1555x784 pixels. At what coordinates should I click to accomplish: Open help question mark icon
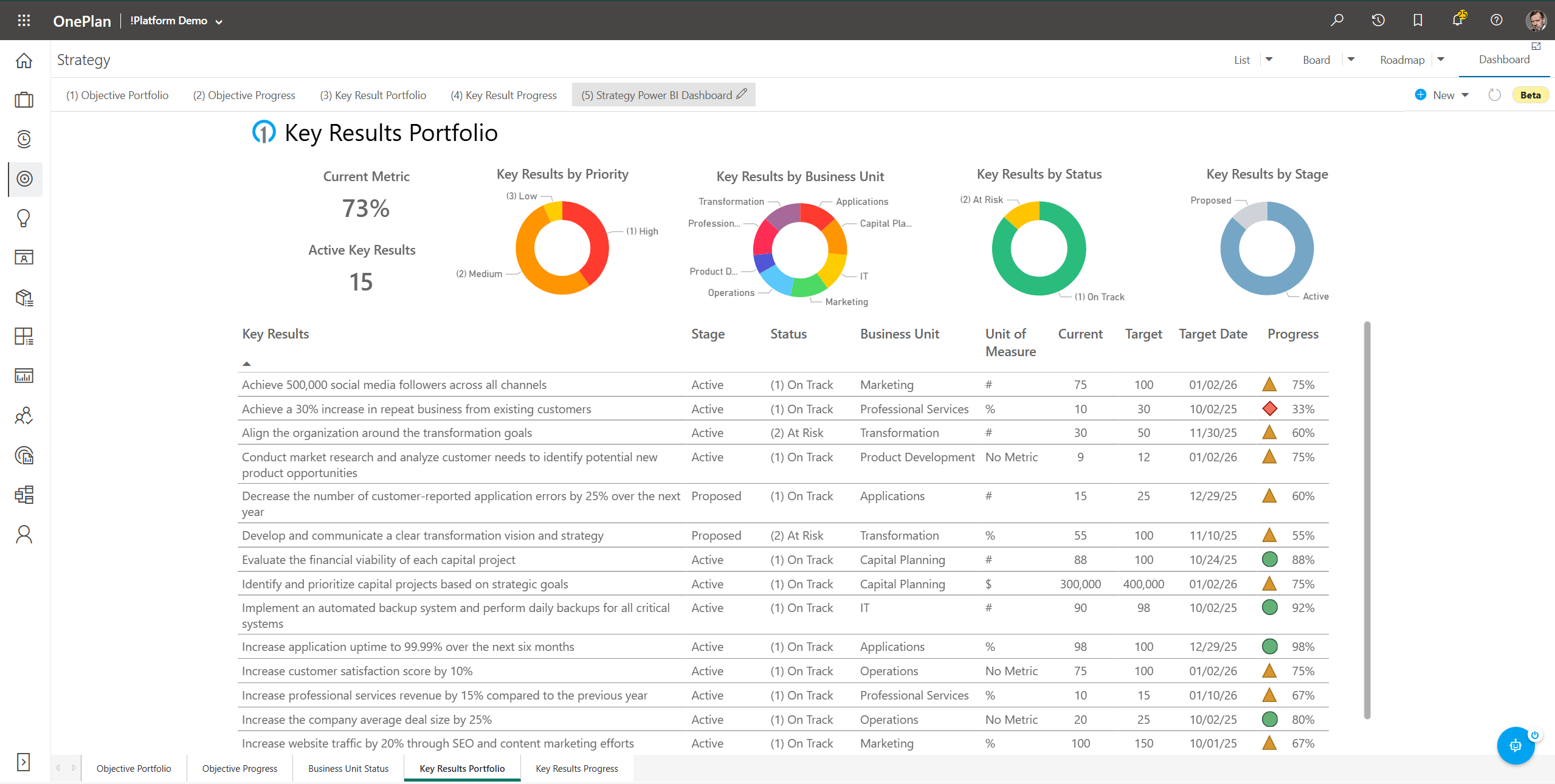click(1497, 20)
